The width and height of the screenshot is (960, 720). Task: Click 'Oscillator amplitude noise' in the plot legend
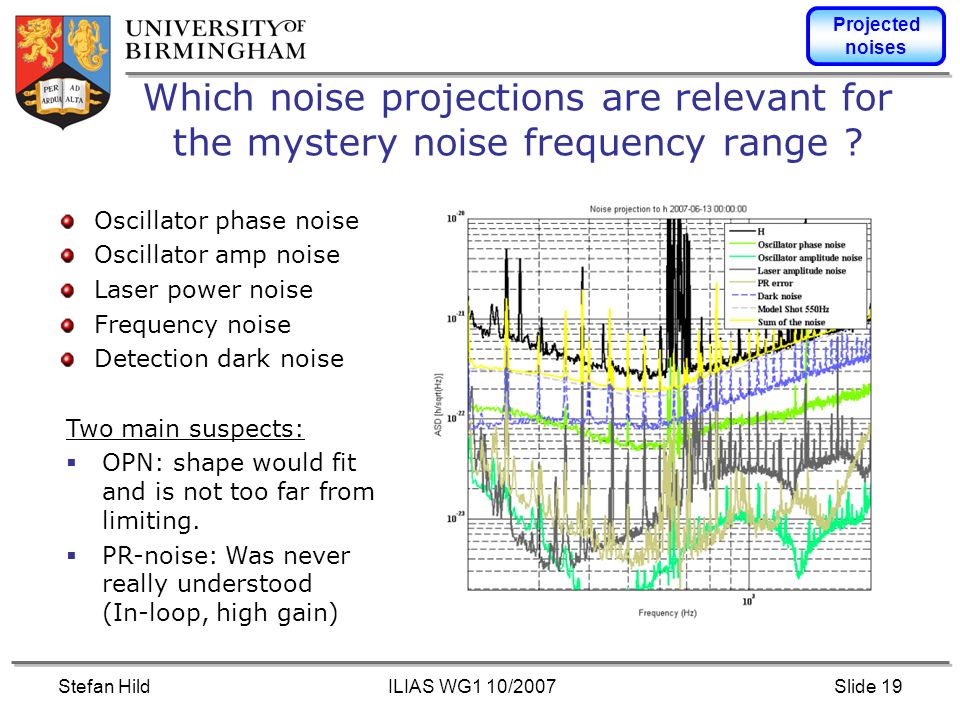[809, 258]
